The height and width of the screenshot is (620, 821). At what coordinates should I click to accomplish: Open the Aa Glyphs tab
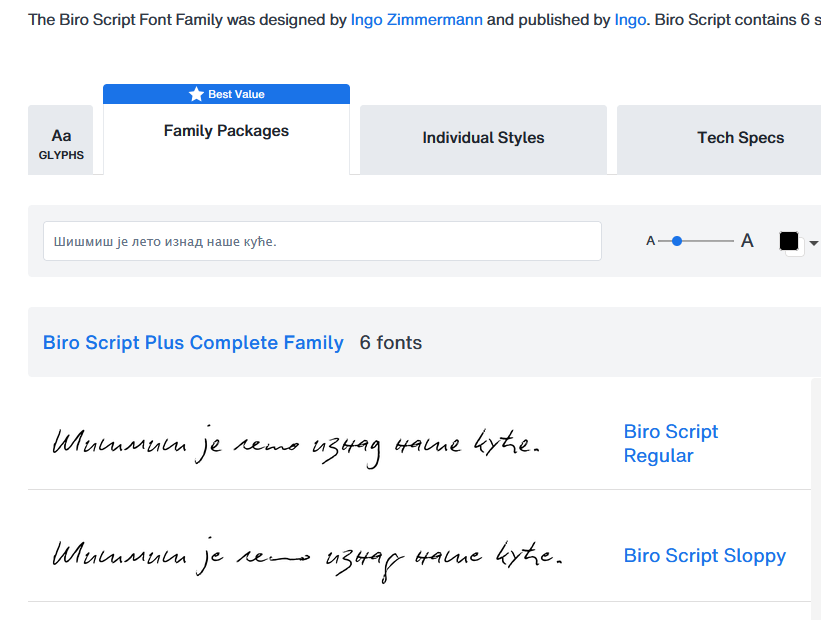(x=61, y=140)
